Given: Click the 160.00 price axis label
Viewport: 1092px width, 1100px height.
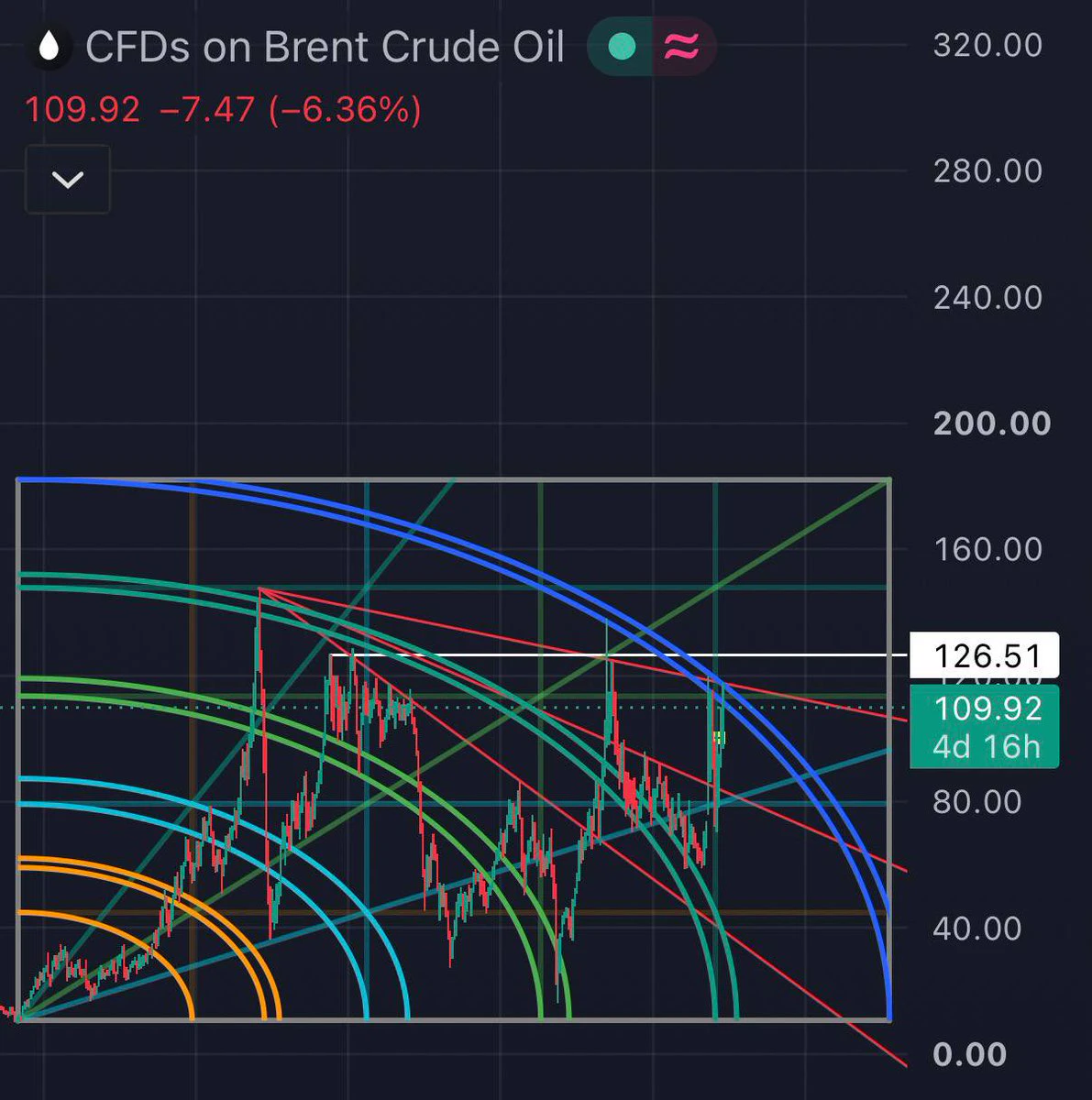Looking at the screenshot, I should pos(987,549).
